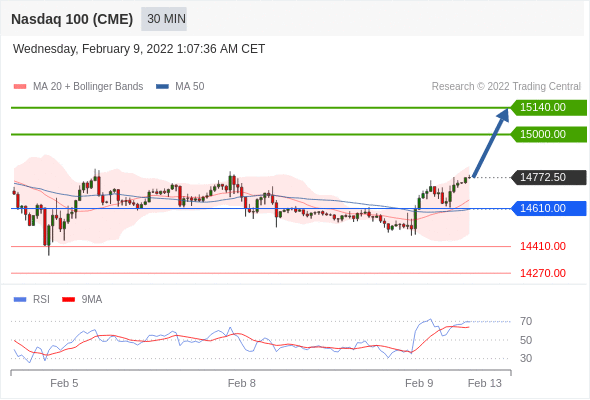590x400 pixels.
Task: Click the Nasdaq 100 (CME) title
Action: click(x=72, y=19)
